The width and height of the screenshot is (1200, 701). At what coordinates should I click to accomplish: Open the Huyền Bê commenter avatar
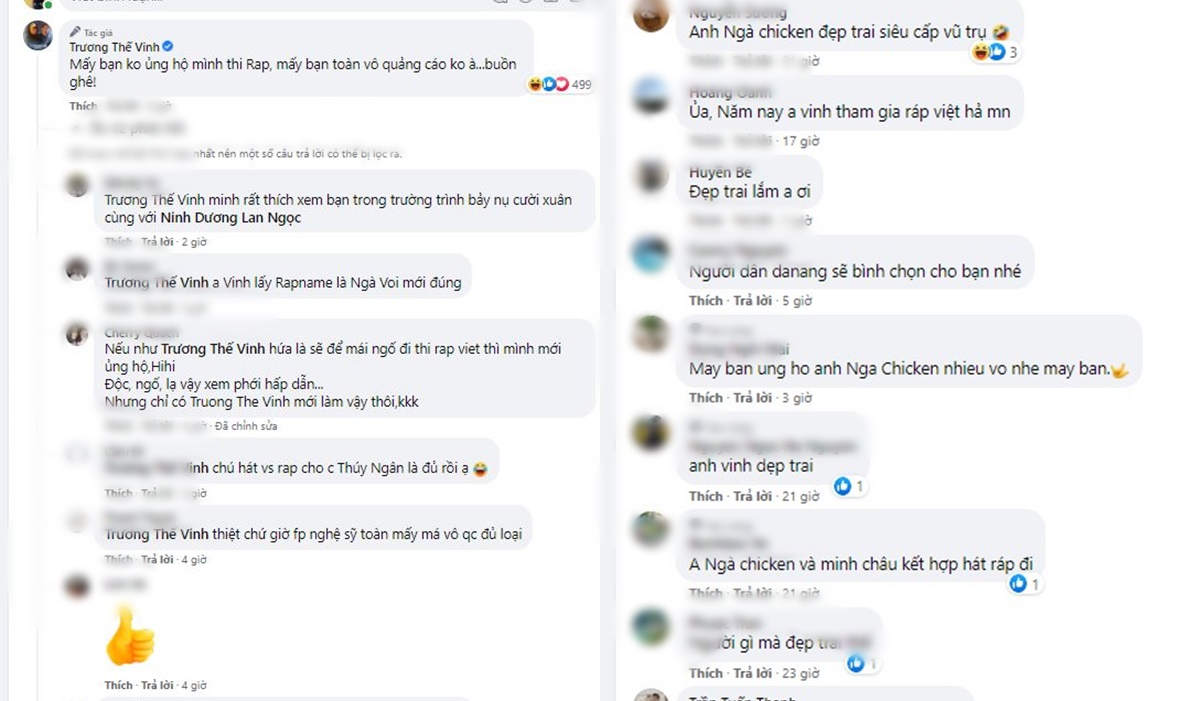[651, 176]
